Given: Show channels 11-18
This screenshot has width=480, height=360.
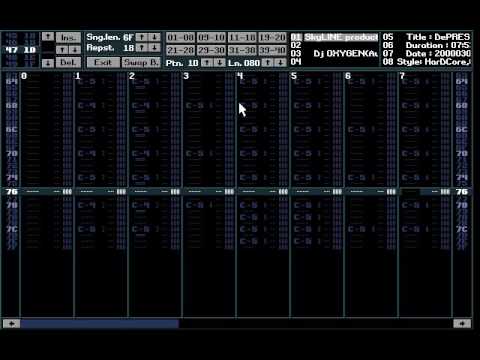Looking at the screenshot, I should 242,37.
